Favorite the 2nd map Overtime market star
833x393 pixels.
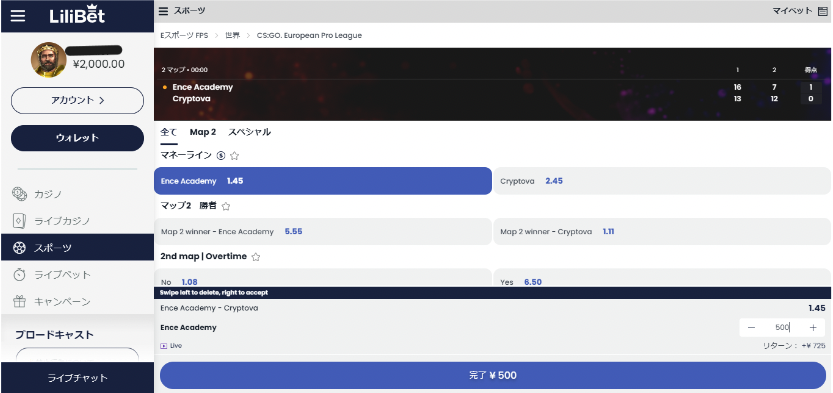256,257
